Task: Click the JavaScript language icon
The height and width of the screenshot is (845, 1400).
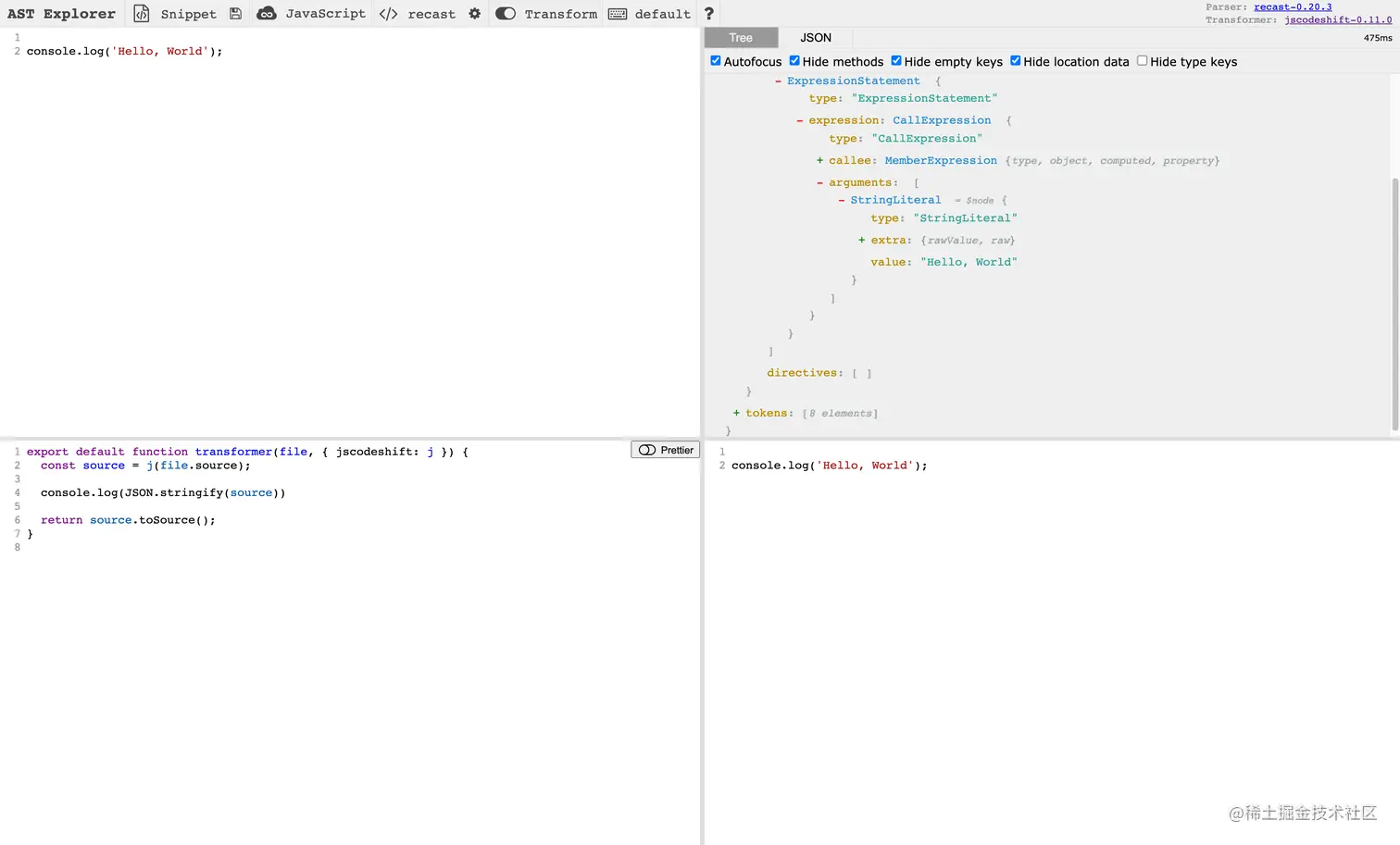Action: point(267,14)
